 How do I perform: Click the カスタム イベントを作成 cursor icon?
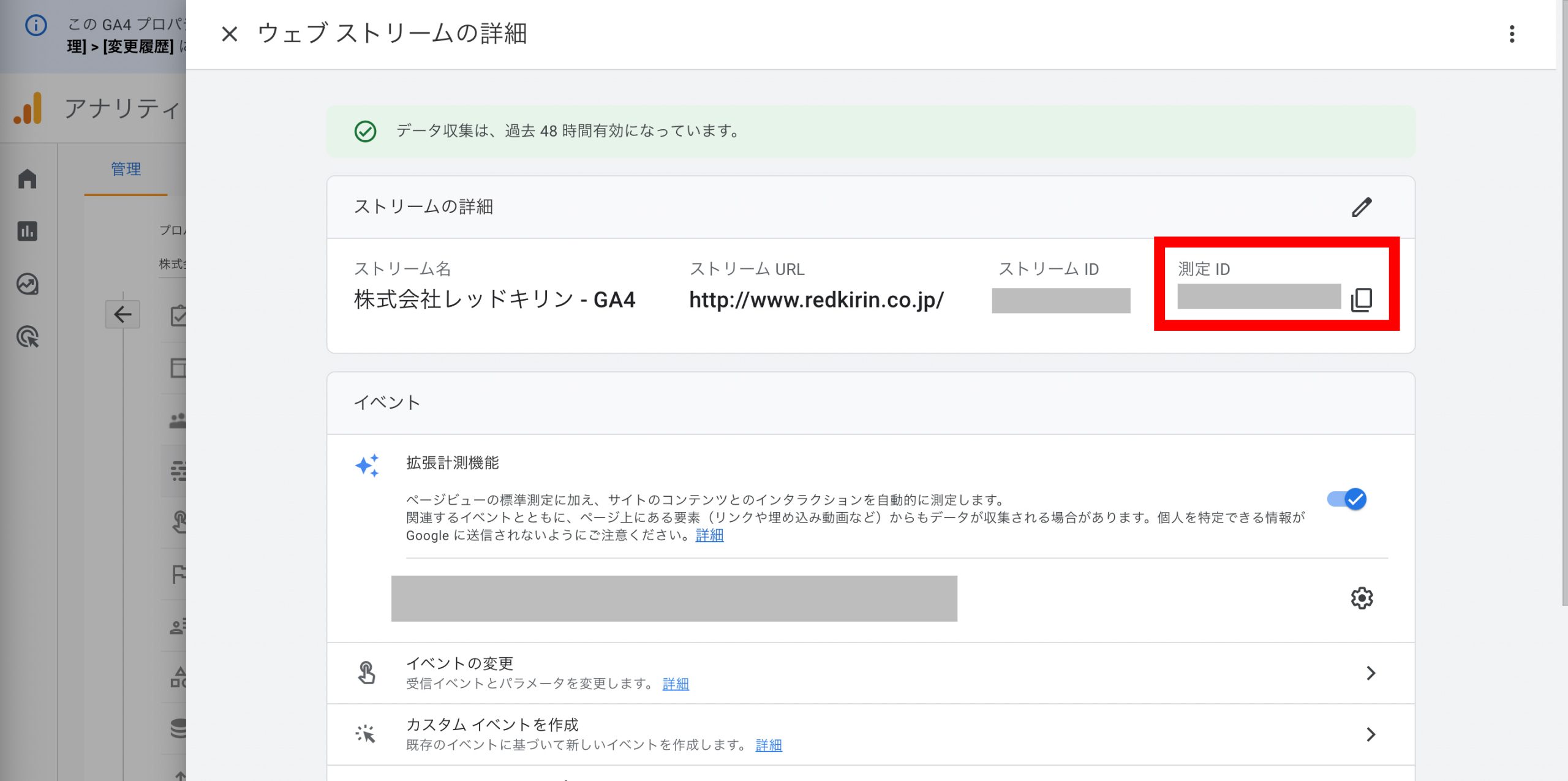366,733
